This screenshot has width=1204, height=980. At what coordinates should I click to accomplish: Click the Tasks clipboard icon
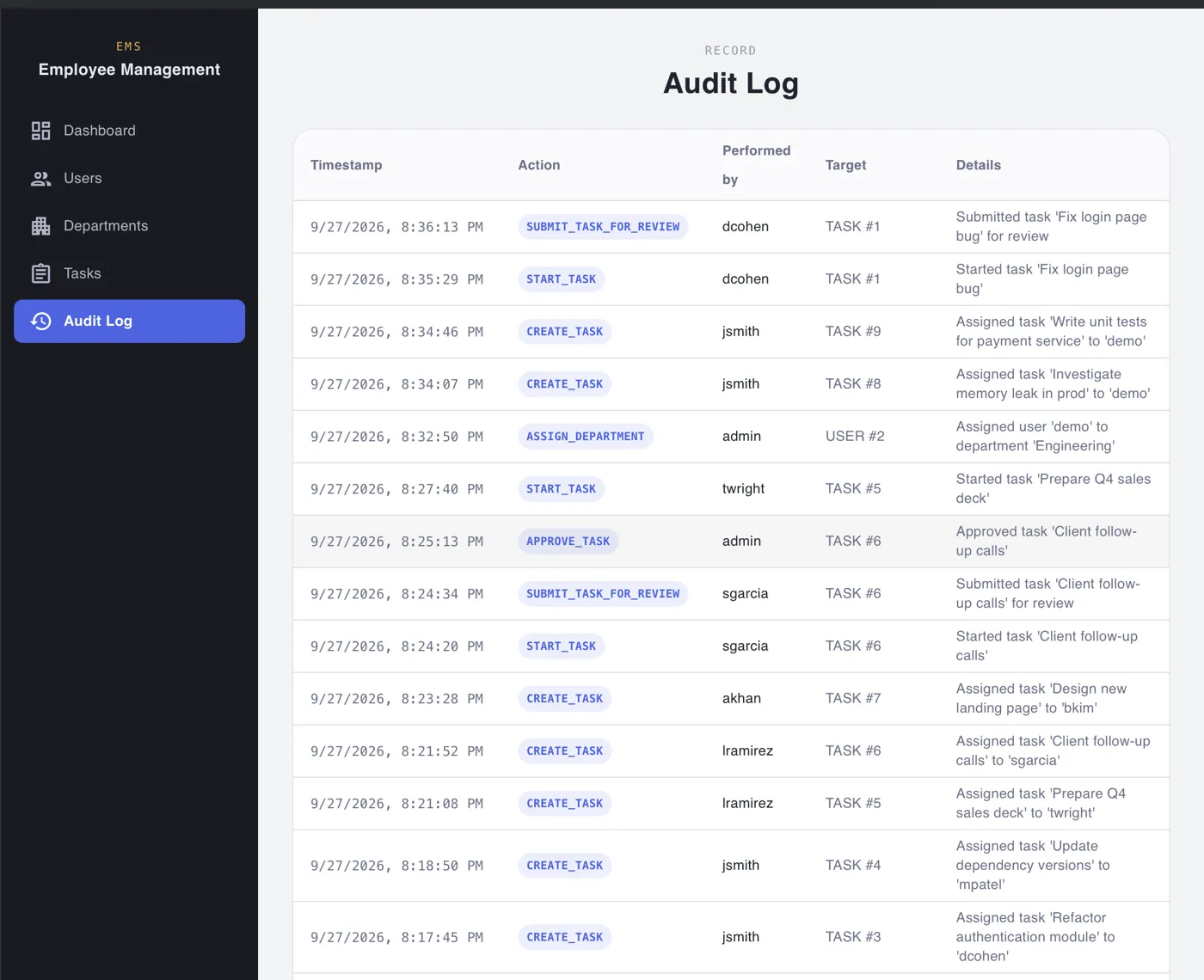(40, 273)
